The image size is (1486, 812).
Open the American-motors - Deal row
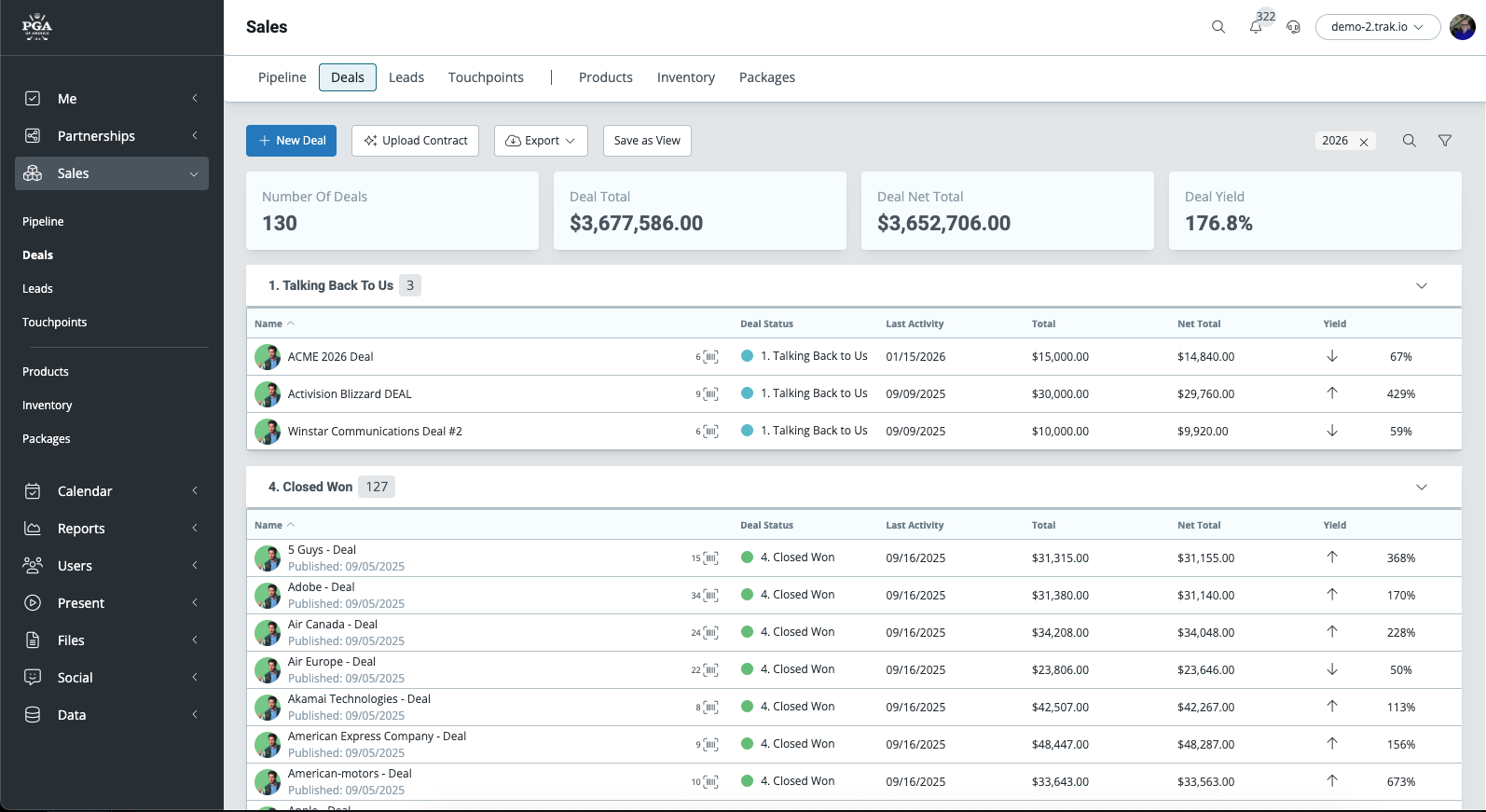[x=854, y=782]
